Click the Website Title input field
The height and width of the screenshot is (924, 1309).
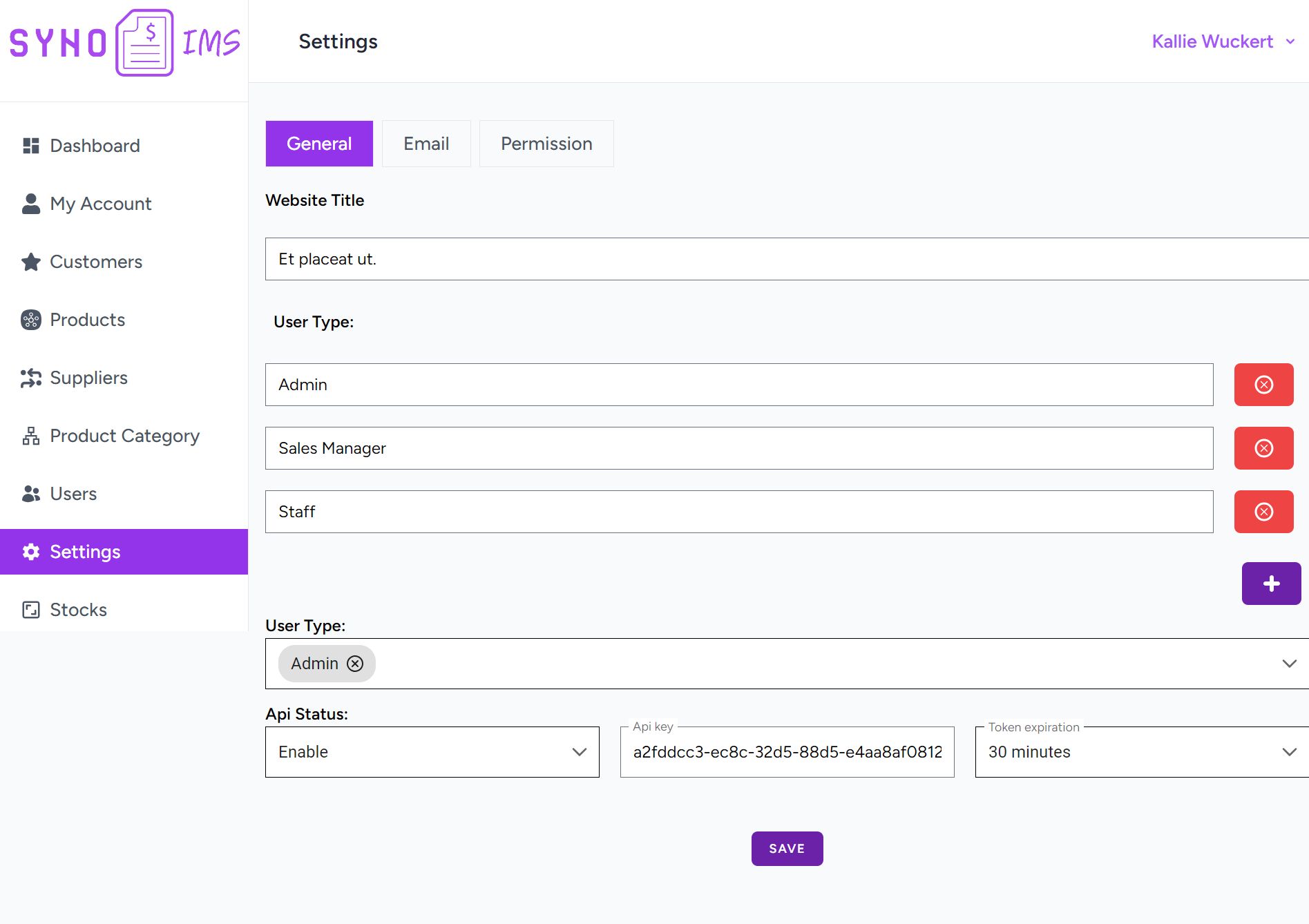[786, 259]
